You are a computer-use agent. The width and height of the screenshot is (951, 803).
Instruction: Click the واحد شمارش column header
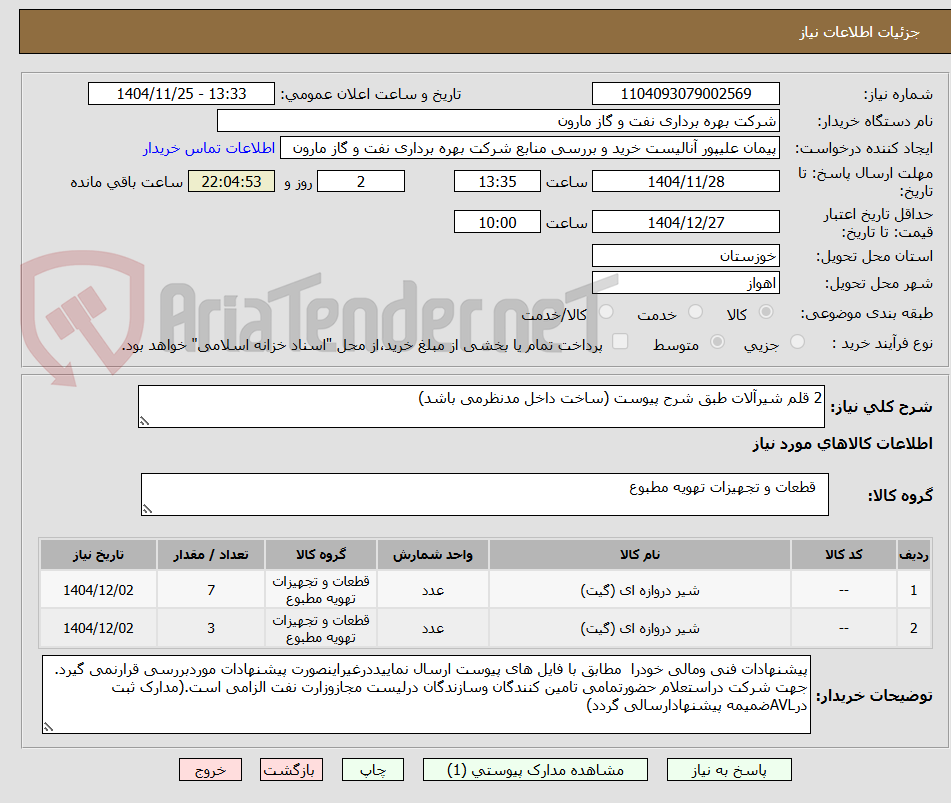coord(432,555)
